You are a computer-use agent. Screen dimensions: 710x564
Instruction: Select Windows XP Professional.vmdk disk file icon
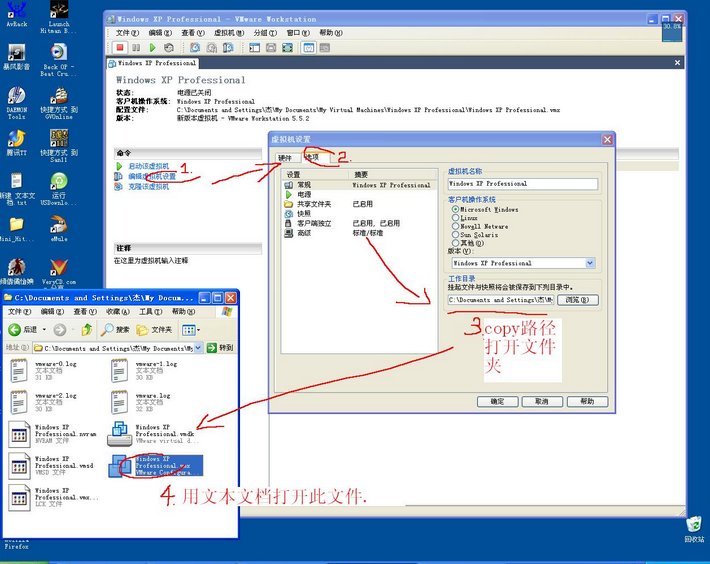120,434
